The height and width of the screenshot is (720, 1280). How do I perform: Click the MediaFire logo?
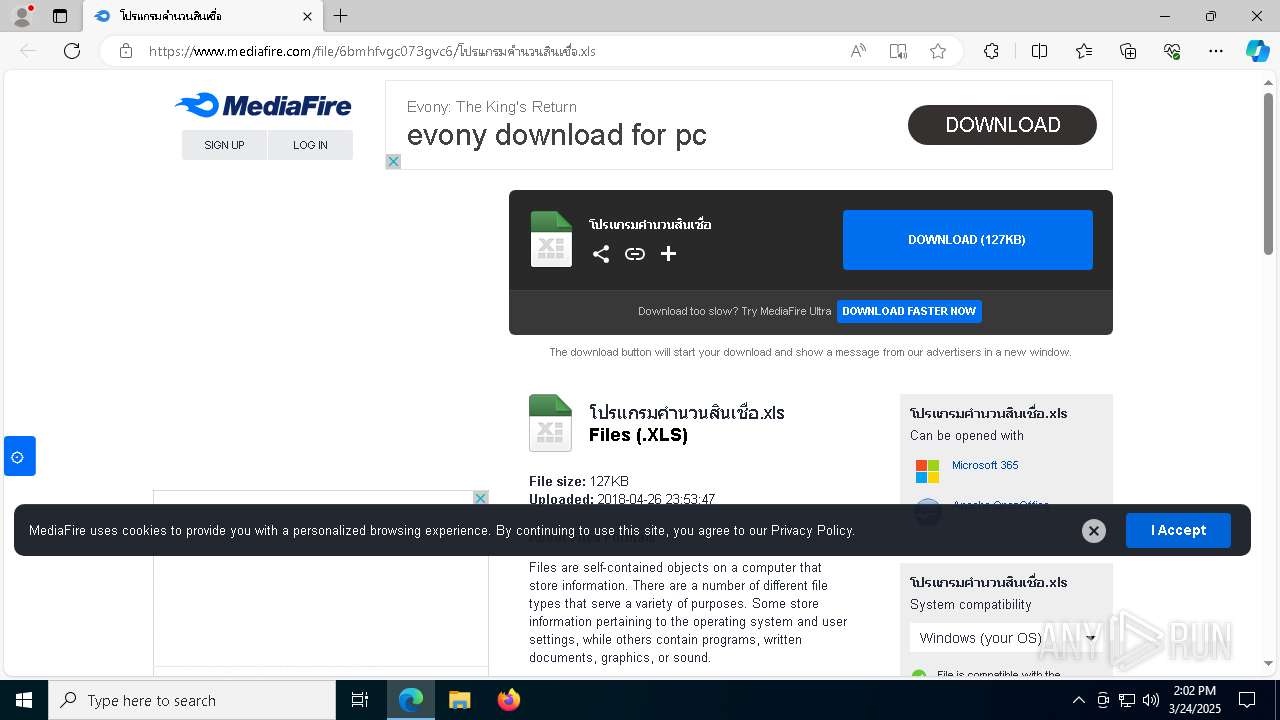[x=263, y=105]
